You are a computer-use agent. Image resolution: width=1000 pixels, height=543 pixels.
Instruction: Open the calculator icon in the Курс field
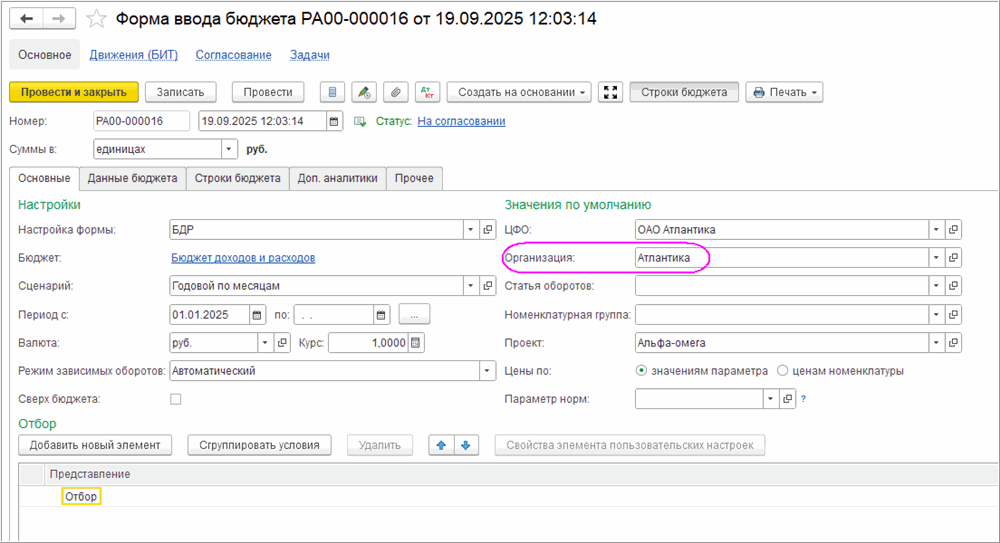(416, 343)
